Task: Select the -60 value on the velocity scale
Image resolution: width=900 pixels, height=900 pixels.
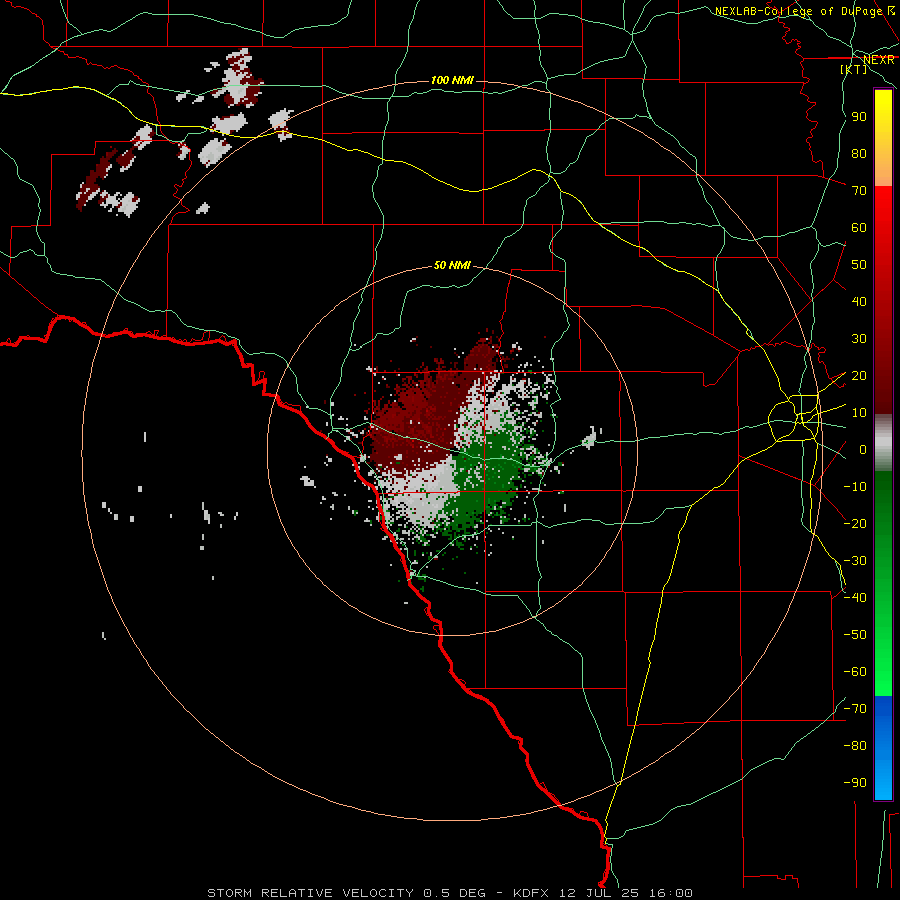Action: (x=855, y=672)
